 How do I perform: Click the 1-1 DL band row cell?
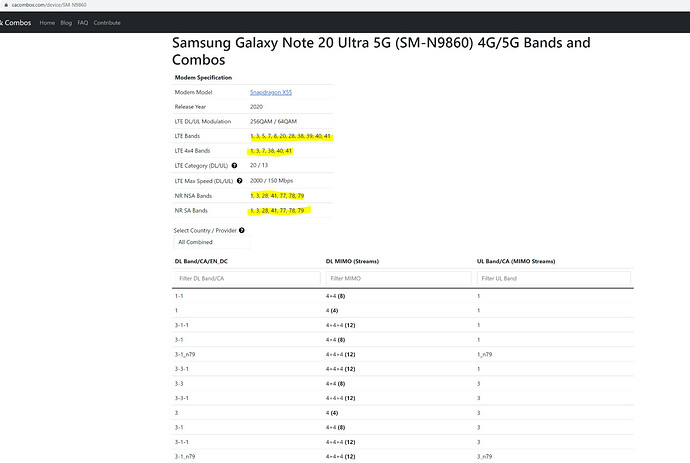tap(179, 296)
